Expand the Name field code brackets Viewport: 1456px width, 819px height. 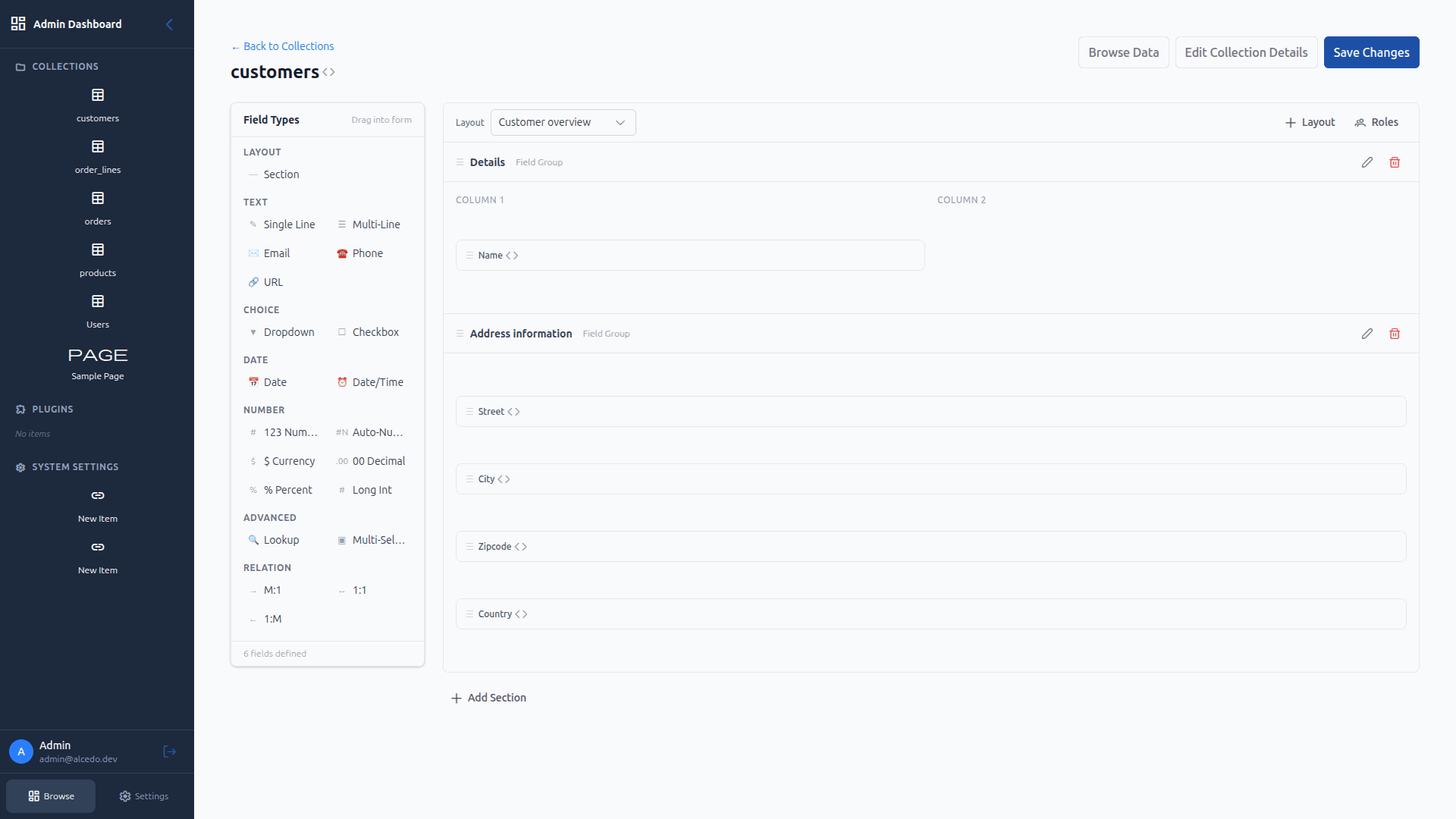point(512,256)
